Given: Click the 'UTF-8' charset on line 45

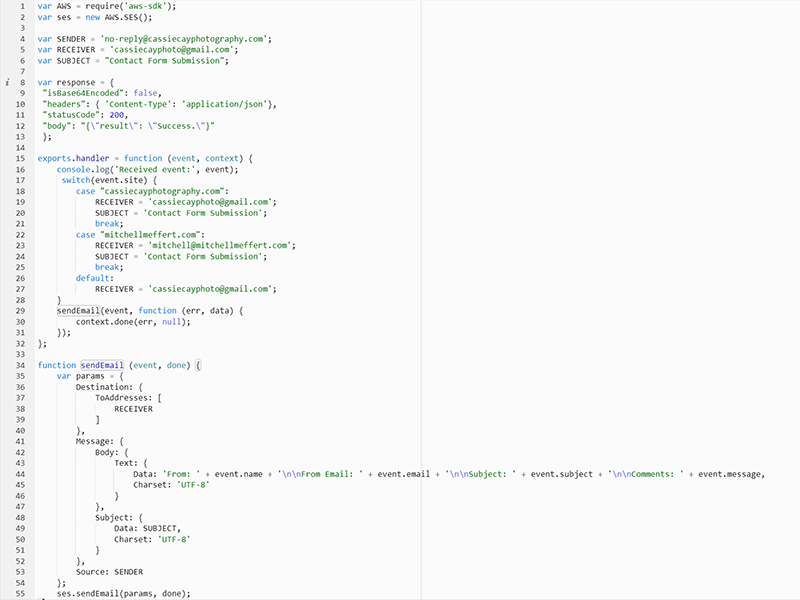Looking at the screenshot, I should click(193, 485).
